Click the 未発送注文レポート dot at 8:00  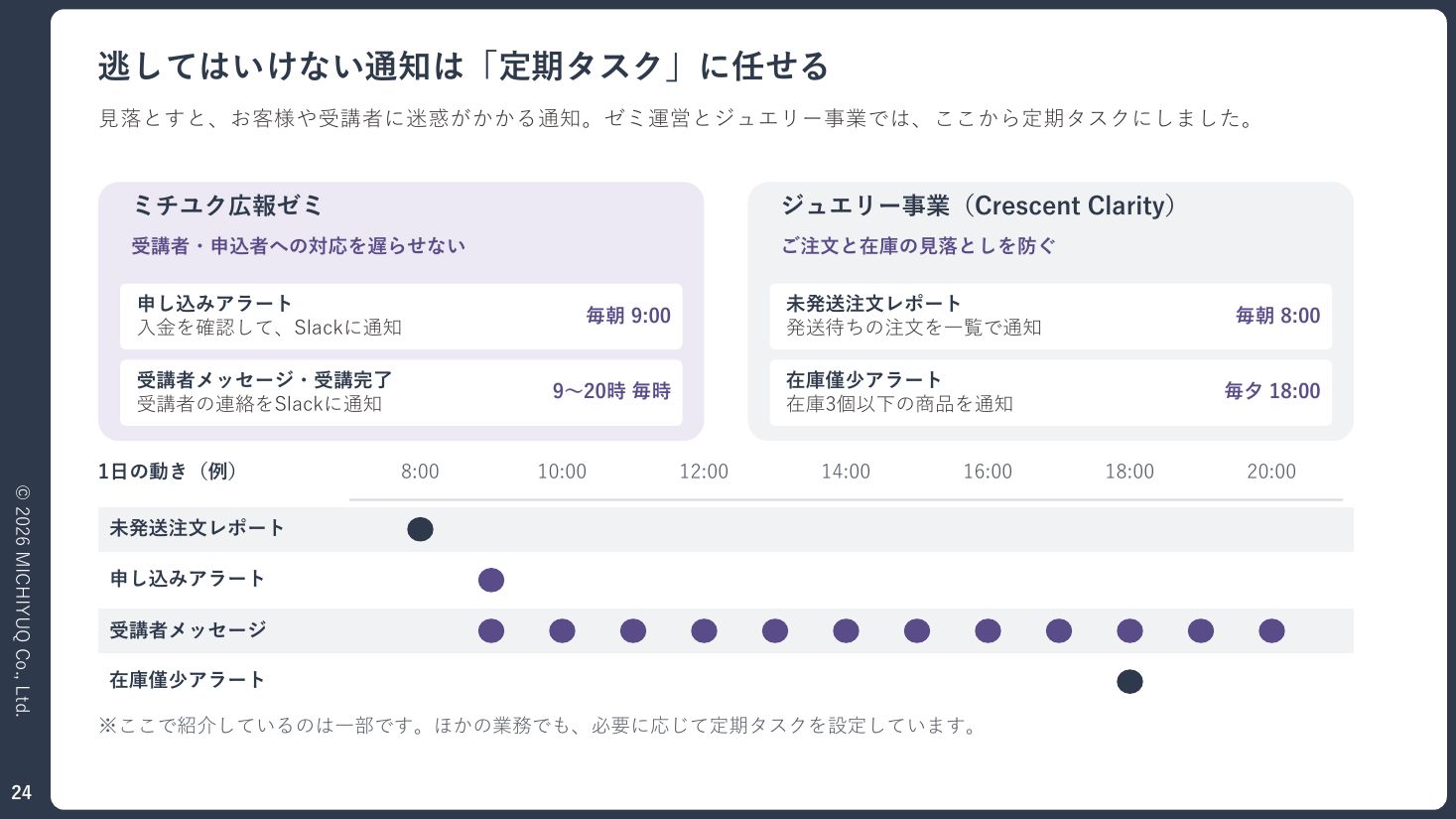click(x=420, y=529)
